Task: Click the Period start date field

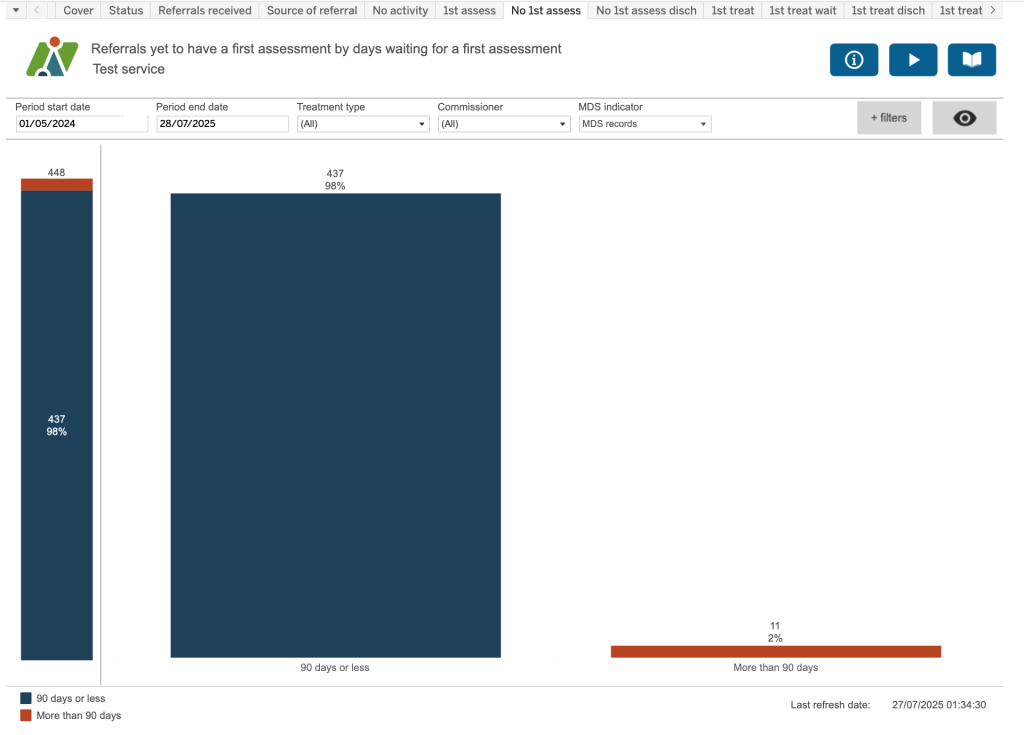Action: coord(81,124)
